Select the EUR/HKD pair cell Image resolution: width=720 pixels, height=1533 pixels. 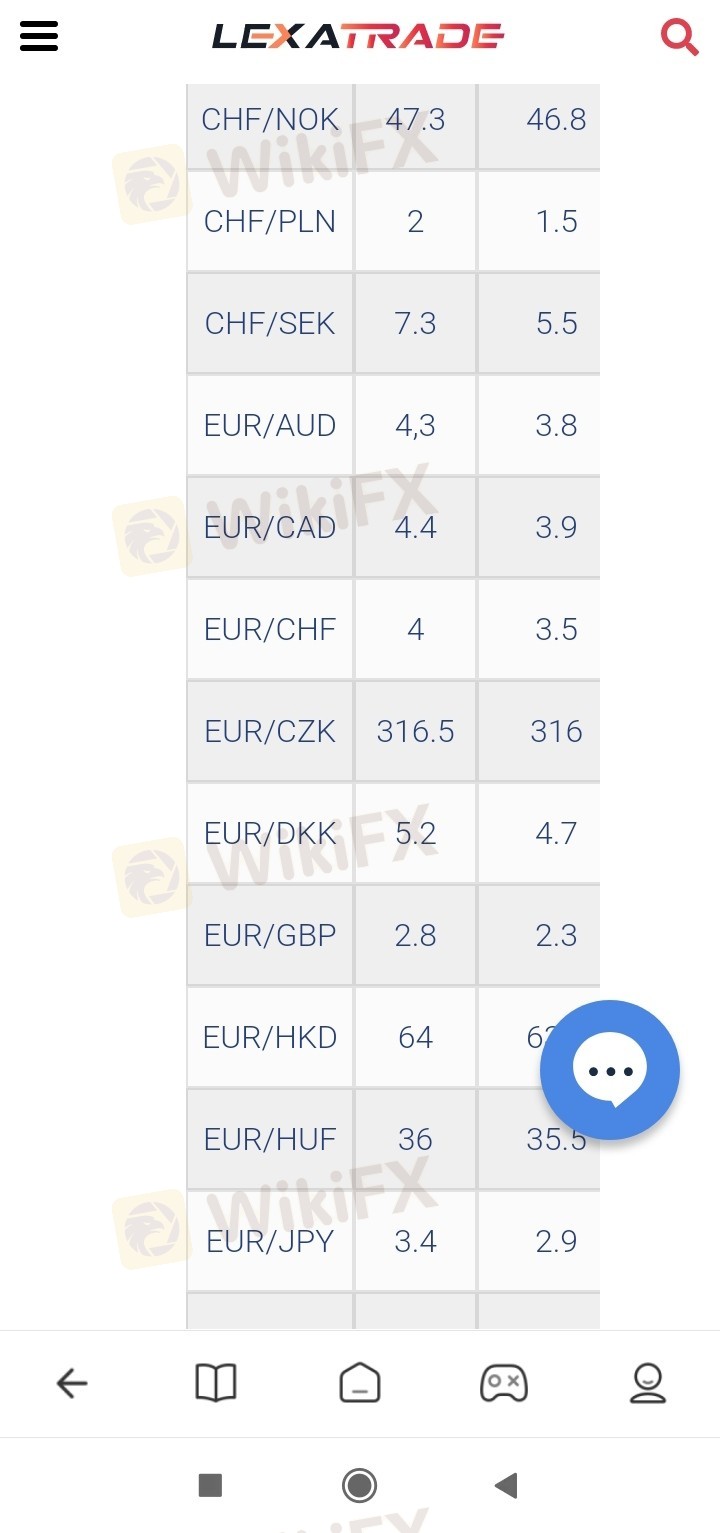coord(270,1038)
